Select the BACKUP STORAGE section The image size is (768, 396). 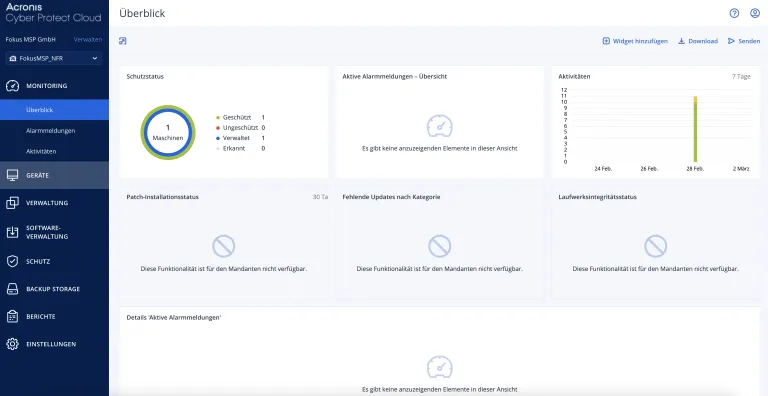tap(54, 289)
